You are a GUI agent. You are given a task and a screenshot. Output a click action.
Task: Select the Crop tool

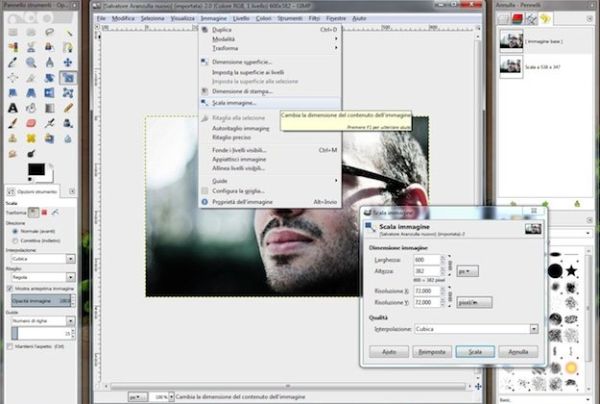tap(31, 78)
